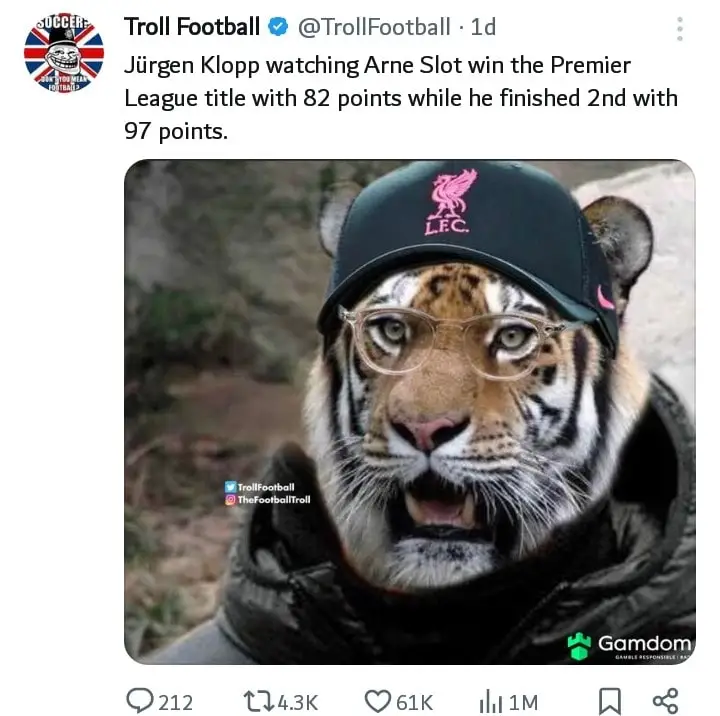This screenshot has width=720, height=716.
Task: Click the Jürgen Klopp tweet text
Action: pyautogui.click(x=400, y=98)
